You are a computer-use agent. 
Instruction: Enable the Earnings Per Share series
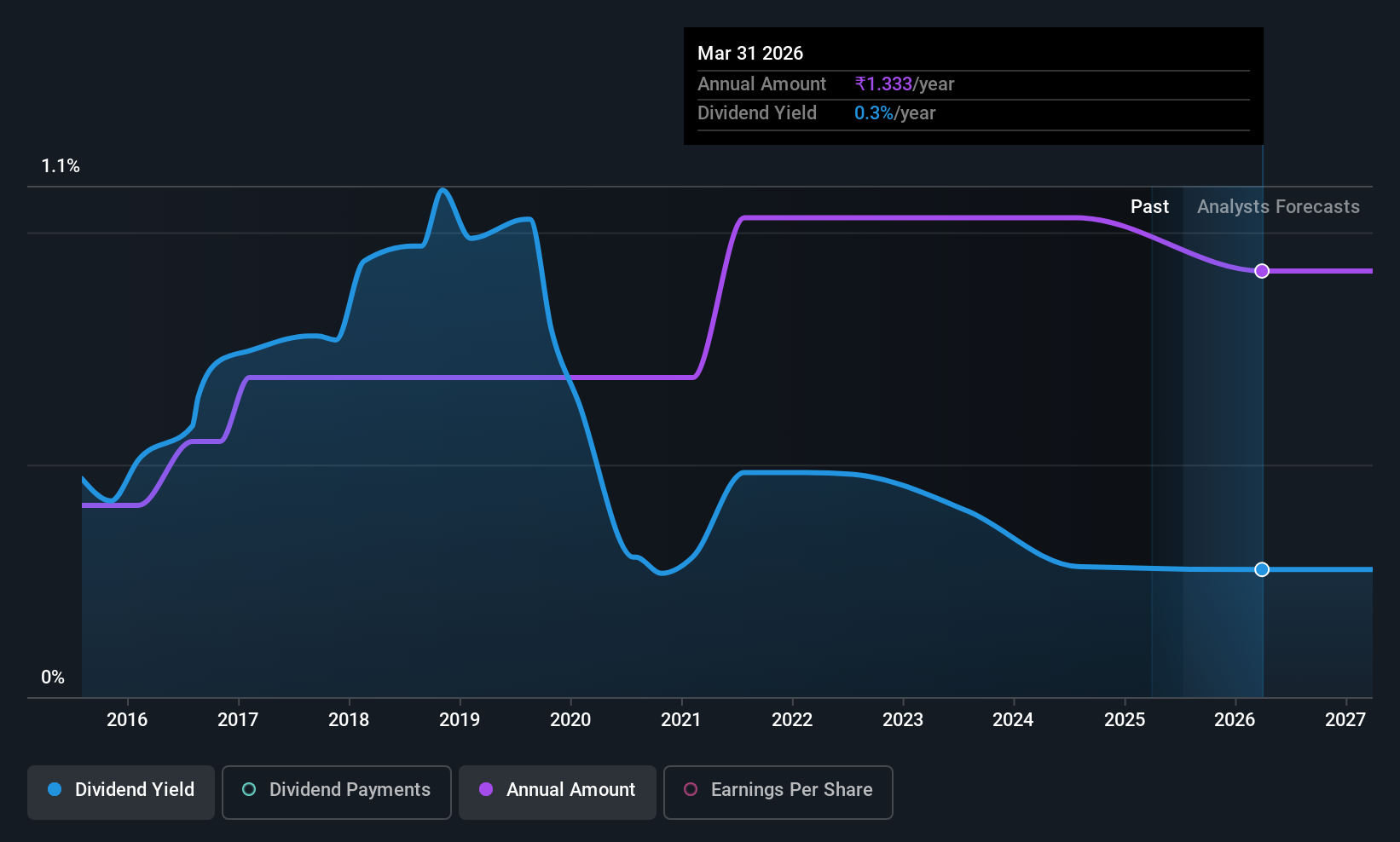(x=778, y=793)
